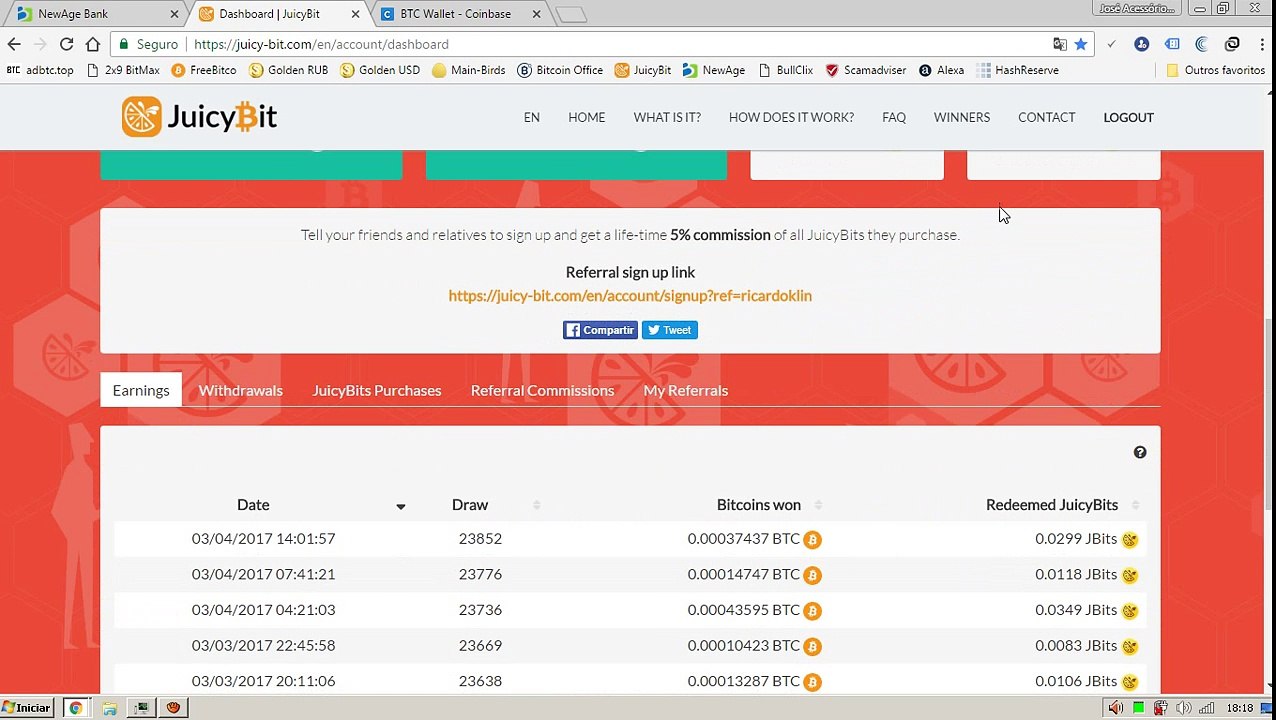Viewport: 1276px width, 720px height.
Task: Open file explorer icon in taskbar
Action: pos(109,708)
